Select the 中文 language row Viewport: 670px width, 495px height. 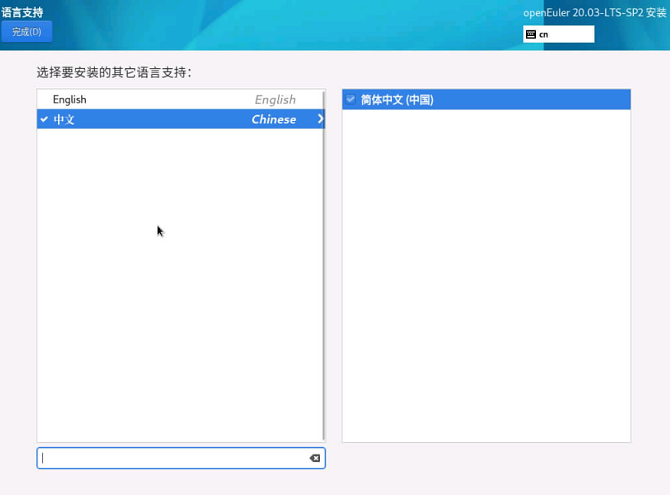click(150, 119)
